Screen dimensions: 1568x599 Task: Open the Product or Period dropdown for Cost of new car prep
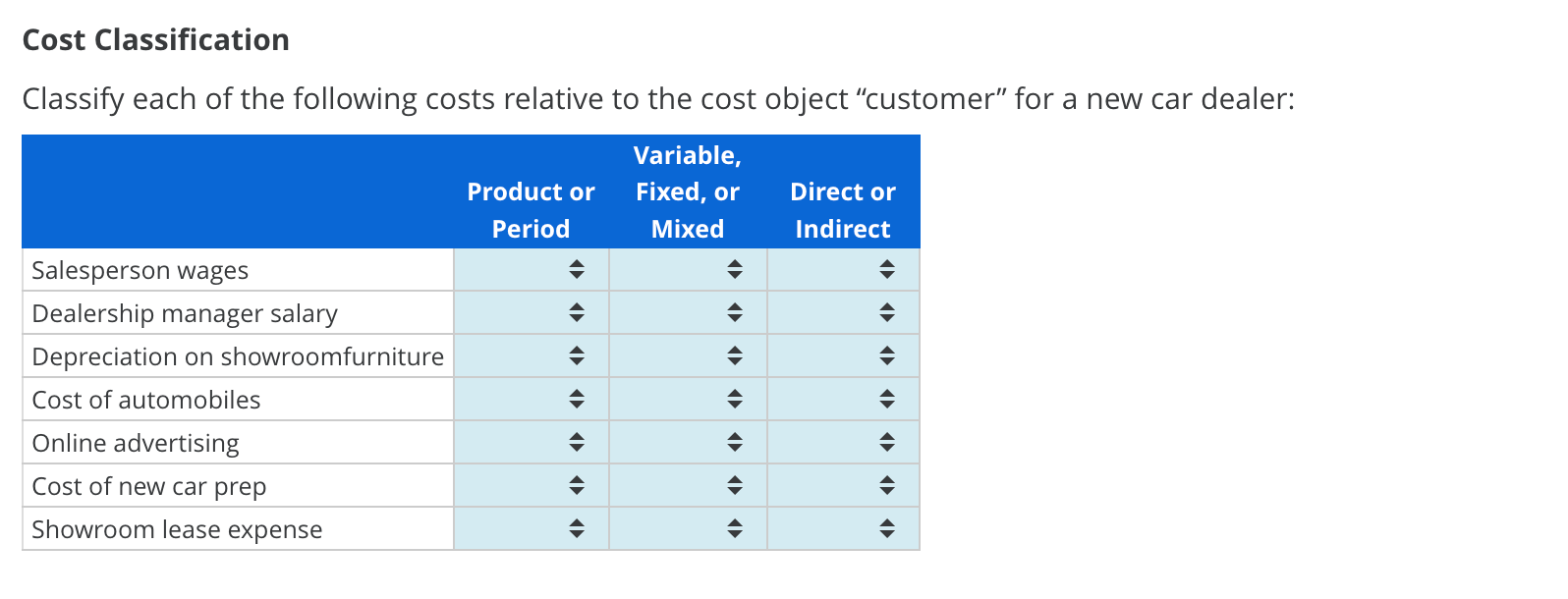pyautogui.click(x=576, y=485)
